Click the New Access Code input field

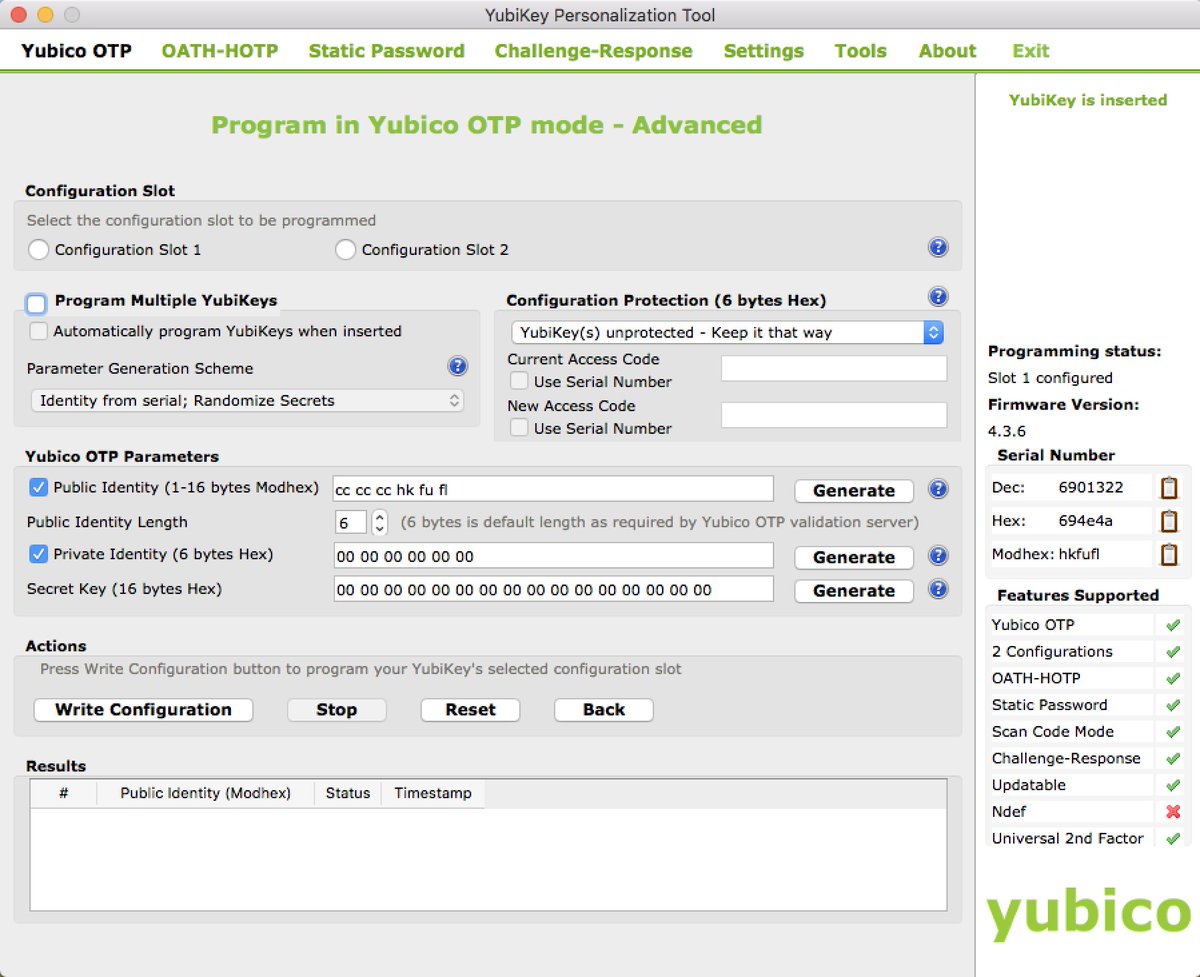click(834, 415)
